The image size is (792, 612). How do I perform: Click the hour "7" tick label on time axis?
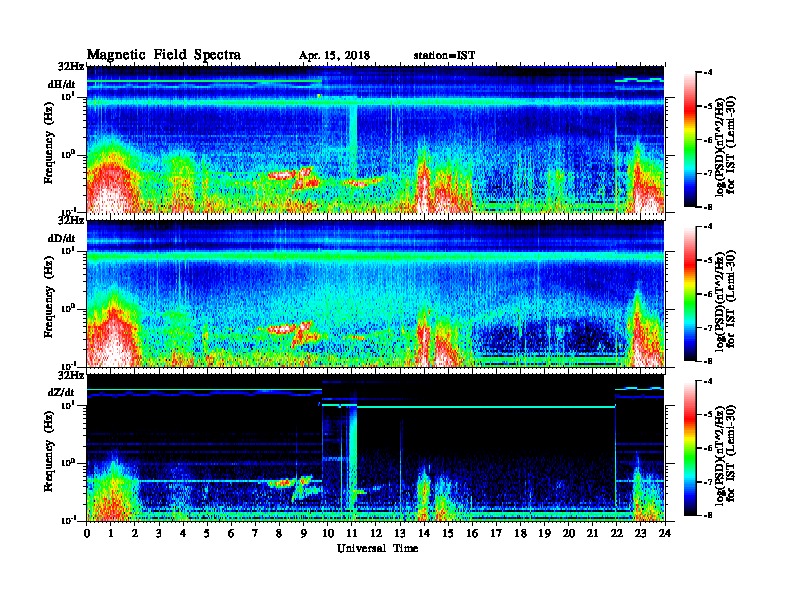(x=255, y=534)
